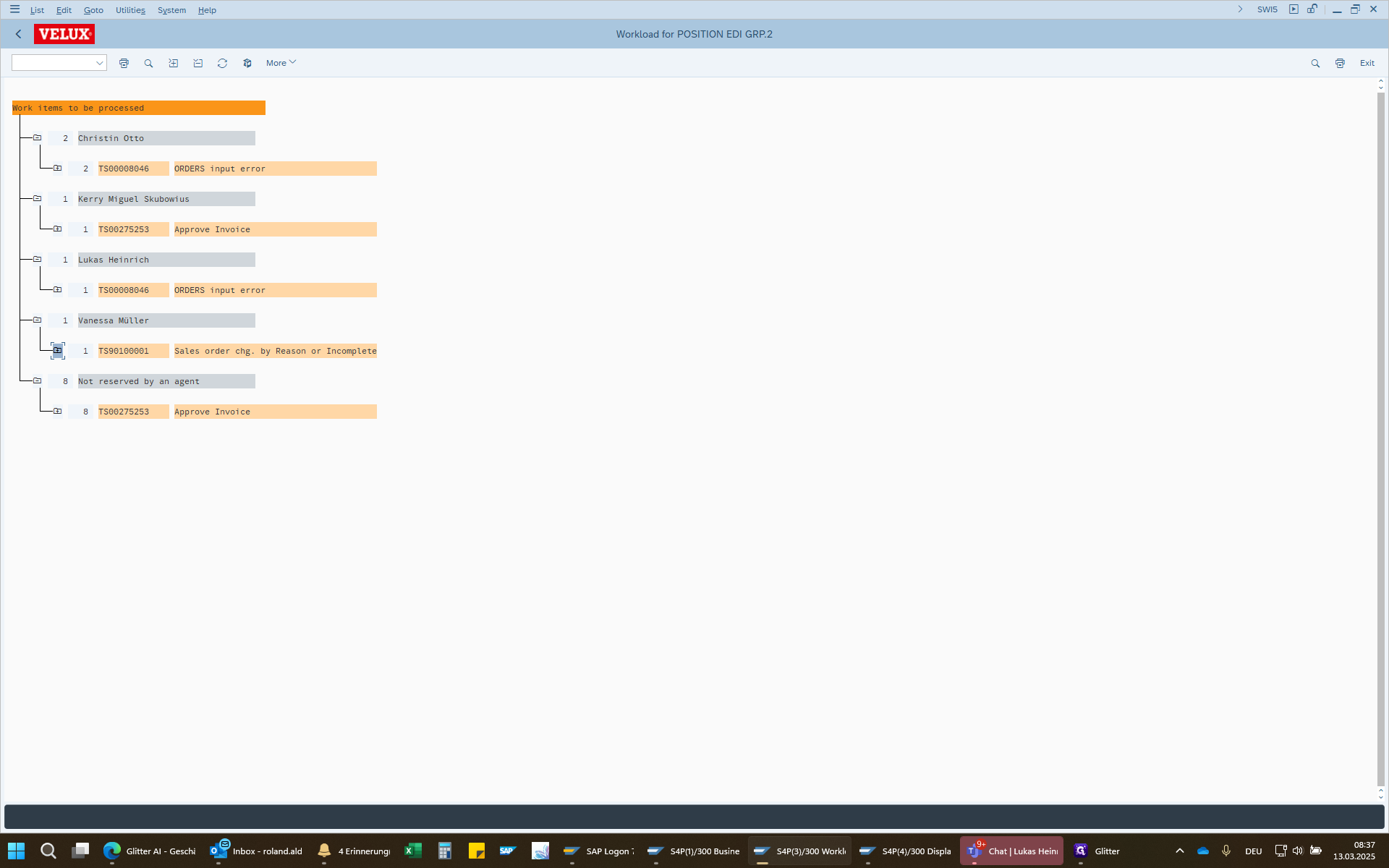Select the Lukas Heinrich row
Screen dimensions: 1389x868
[166, 260]
